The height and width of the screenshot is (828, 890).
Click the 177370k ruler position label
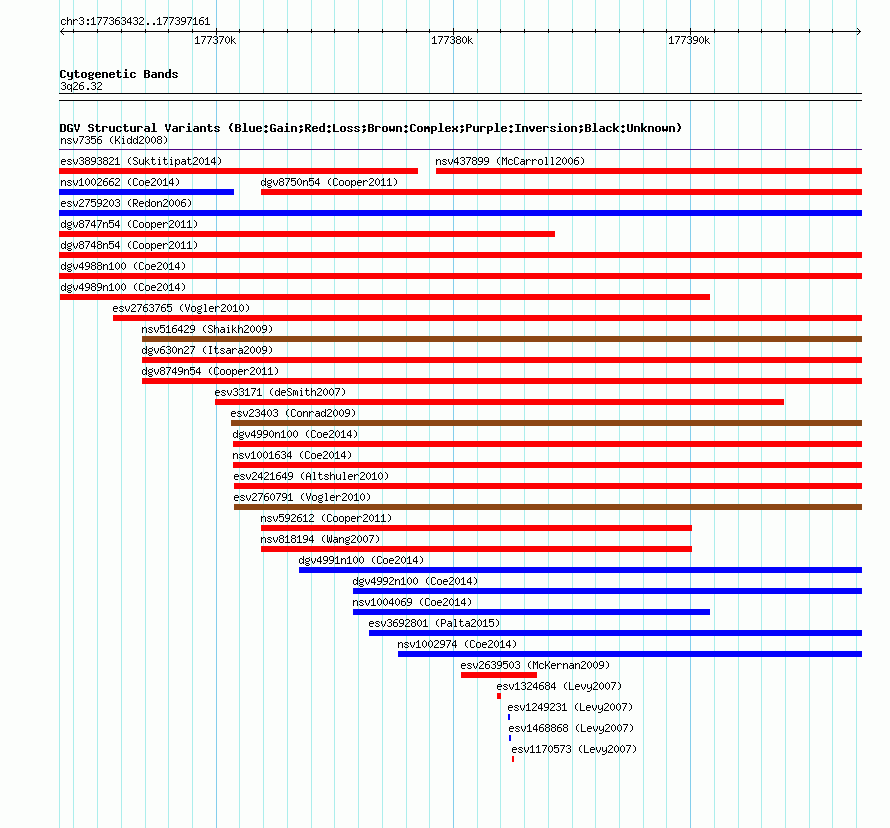tap(215, 40)
